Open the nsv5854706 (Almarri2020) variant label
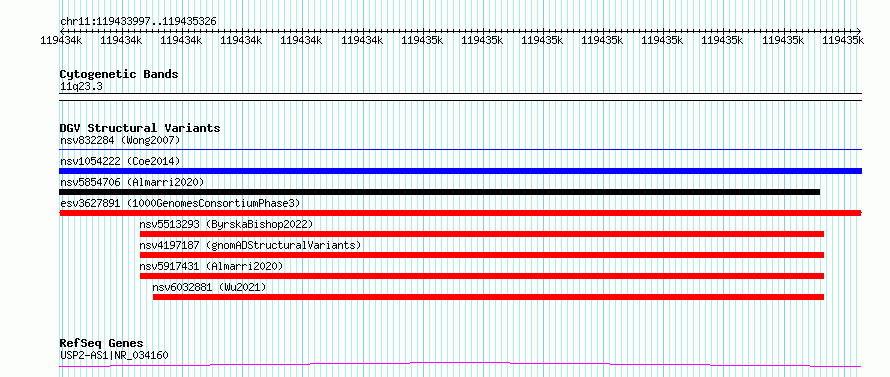 coord(132,182)
